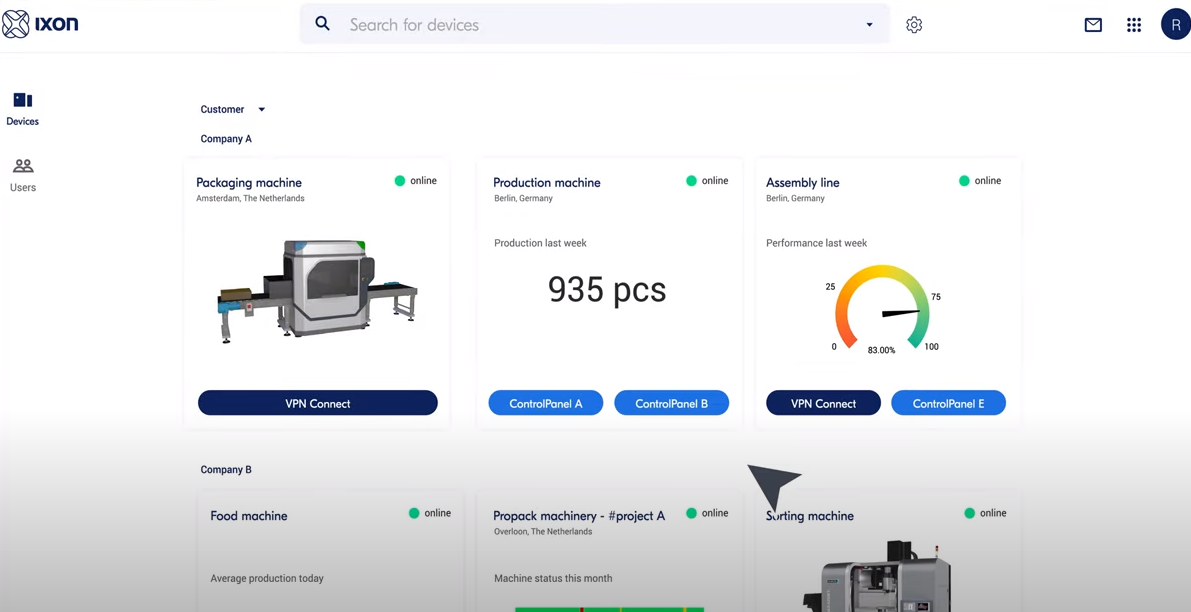The image size is (1191, 612).
Task: Click the machine status bar chart
Action: tap(609, 609)
